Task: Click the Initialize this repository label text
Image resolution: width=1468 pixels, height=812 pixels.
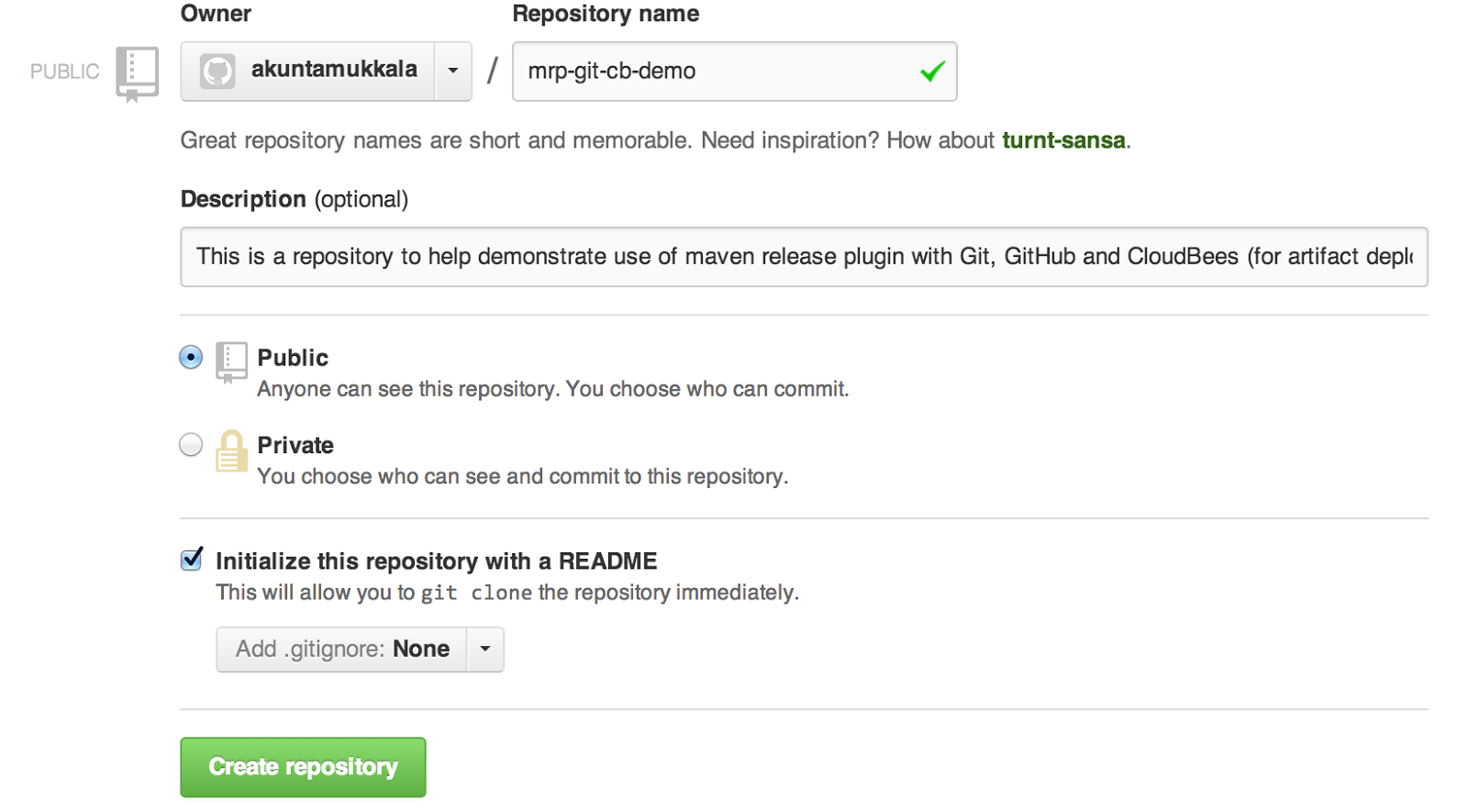Action: click(437, 562)
